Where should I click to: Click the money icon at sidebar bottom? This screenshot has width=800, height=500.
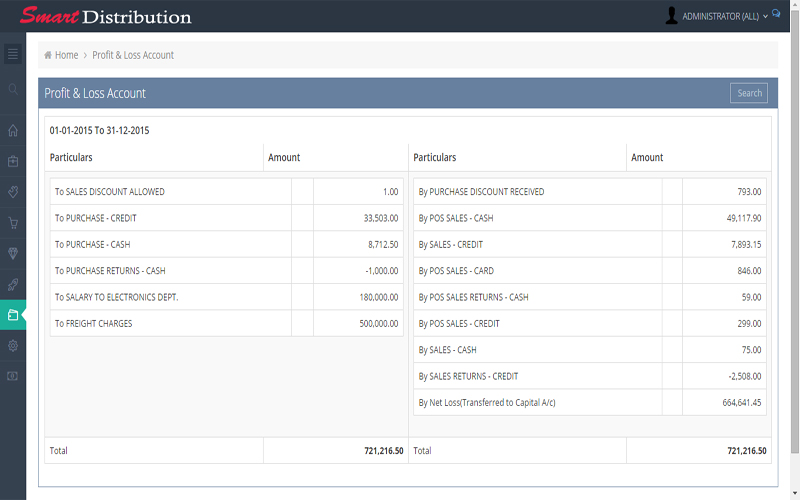(13, 376)
